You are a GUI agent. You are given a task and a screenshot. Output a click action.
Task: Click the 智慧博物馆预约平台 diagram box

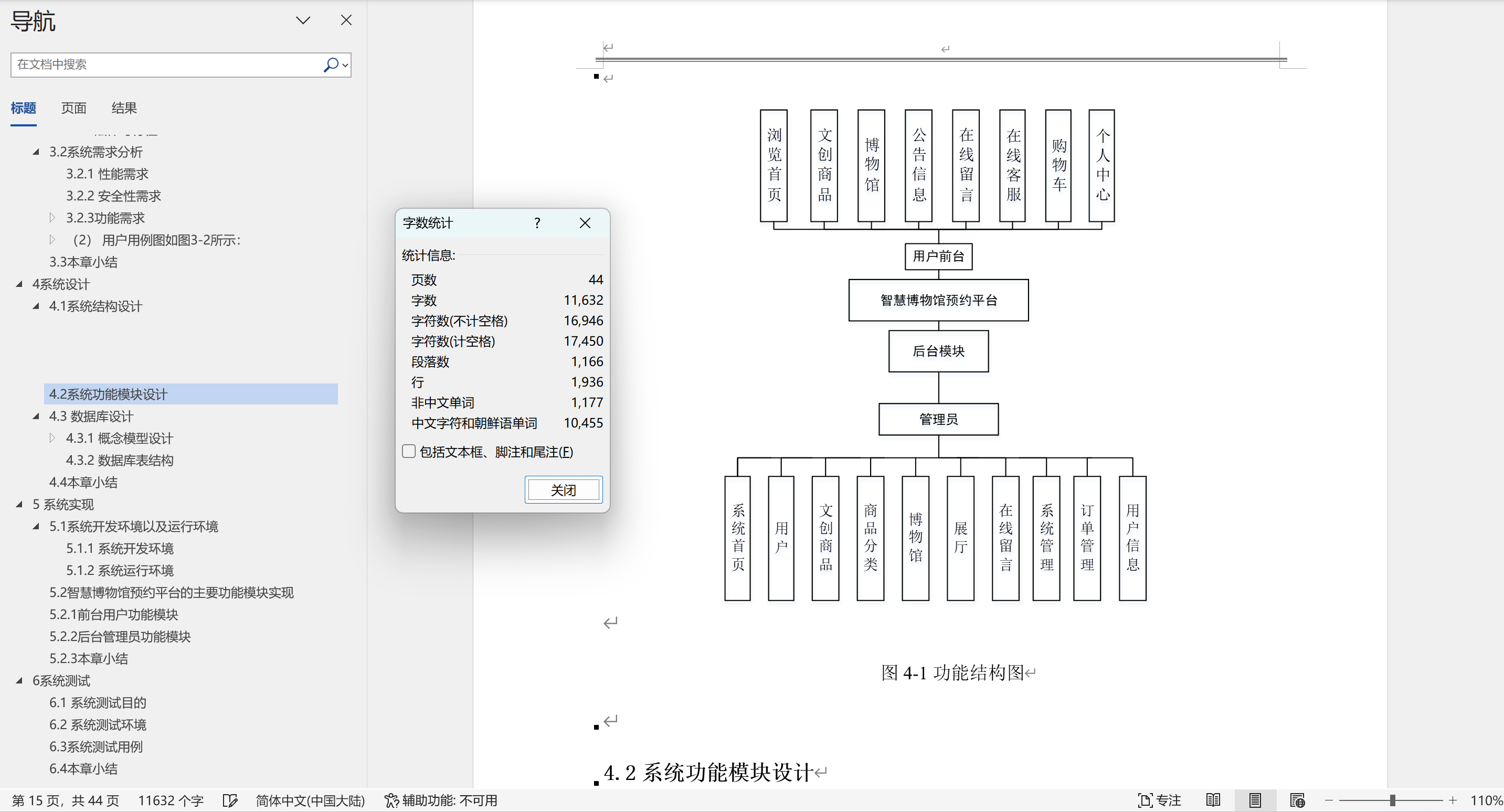pos(938,300)
